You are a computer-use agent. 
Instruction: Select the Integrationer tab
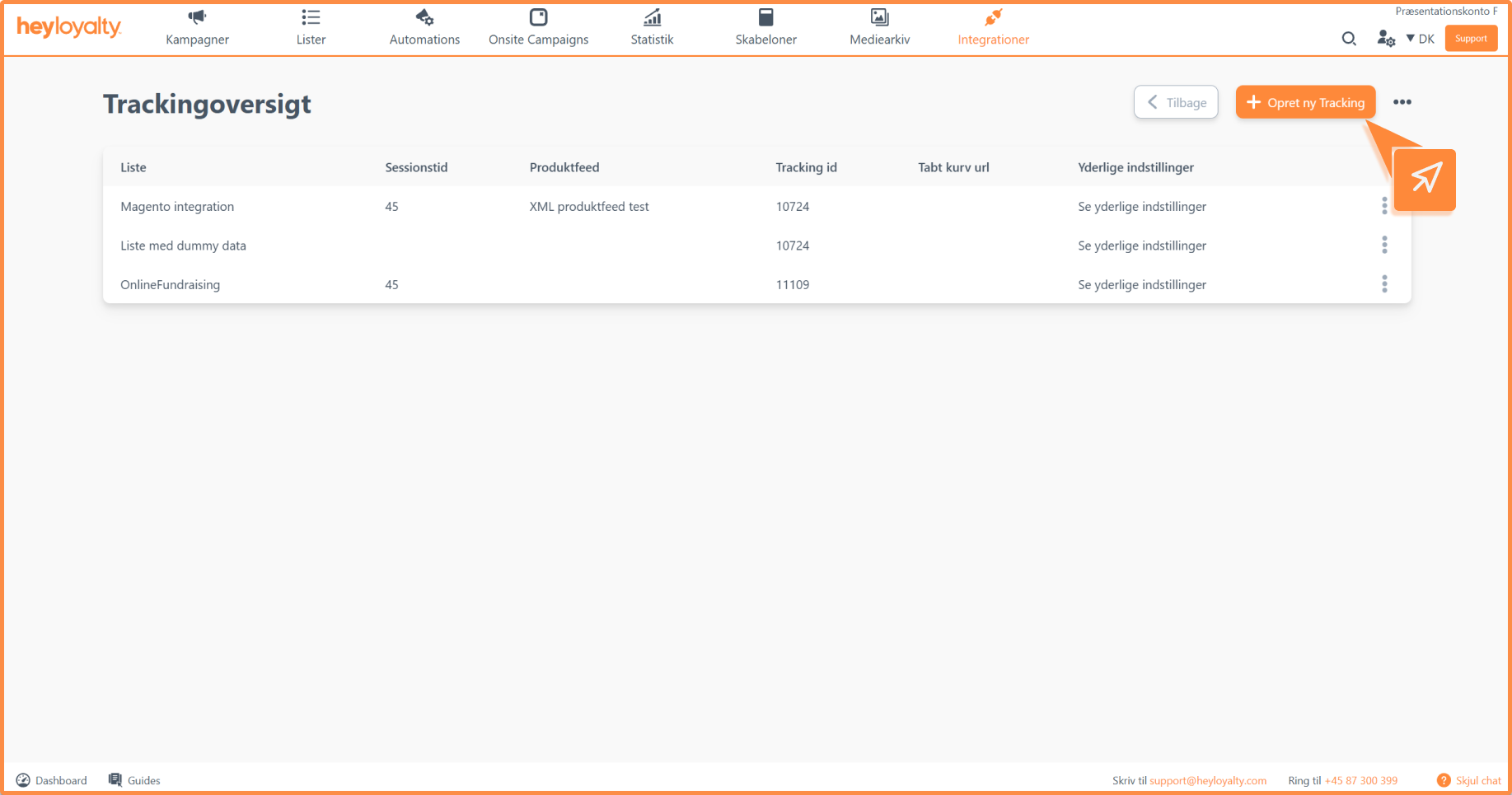[993, 27]
